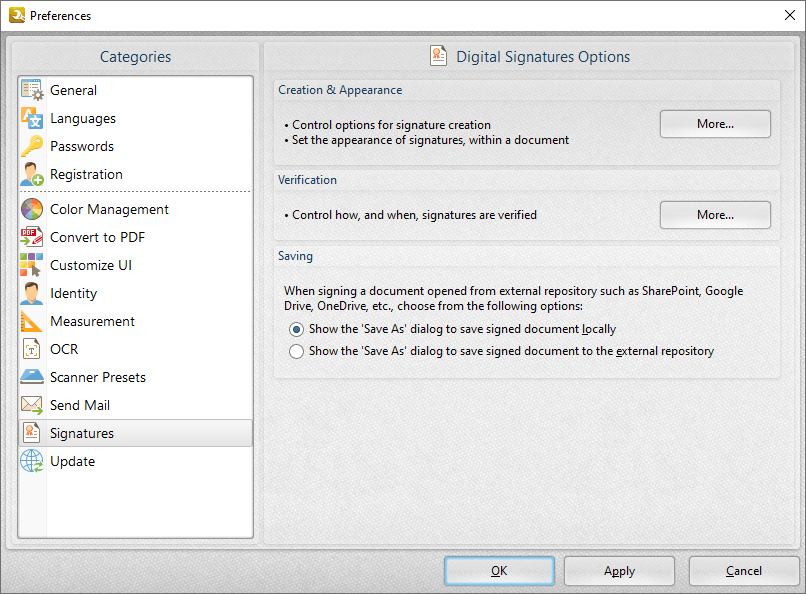
Task: Click the Measurement ruler icon
Action: point(32,321)
